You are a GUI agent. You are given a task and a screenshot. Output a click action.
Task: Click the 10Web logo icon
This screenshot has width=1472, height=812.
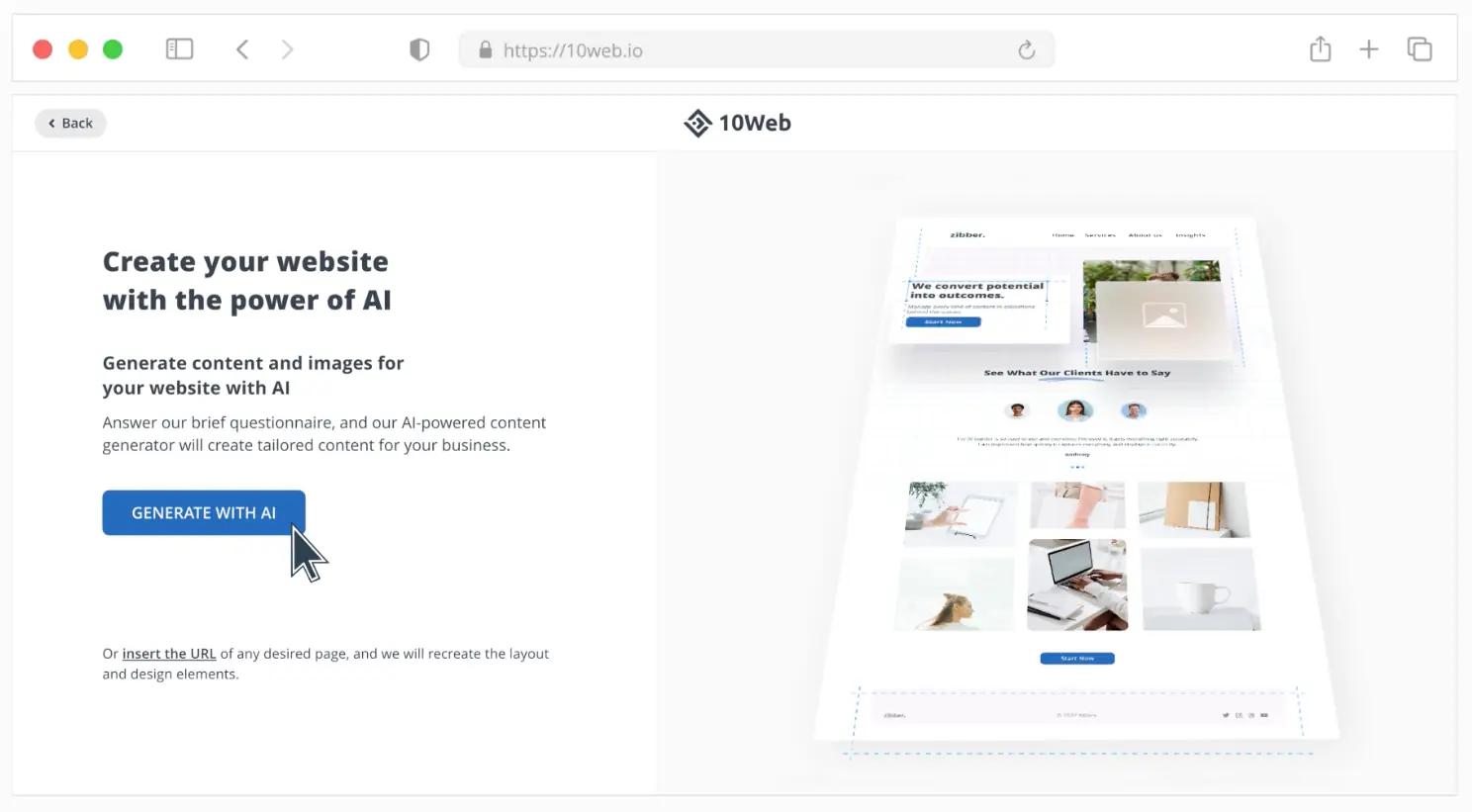[x=697, y=123]
